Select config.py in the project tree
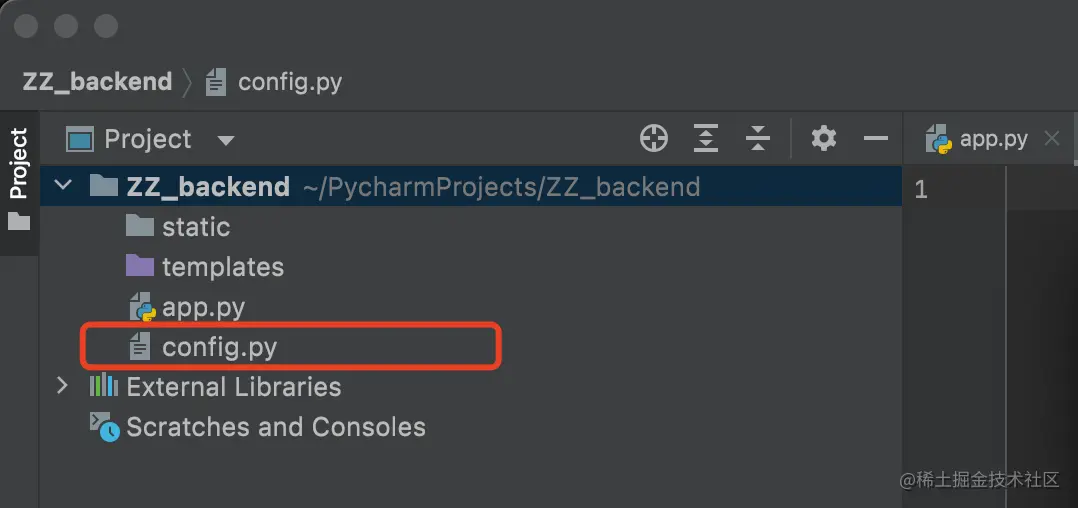 click(x=219, y=347)
